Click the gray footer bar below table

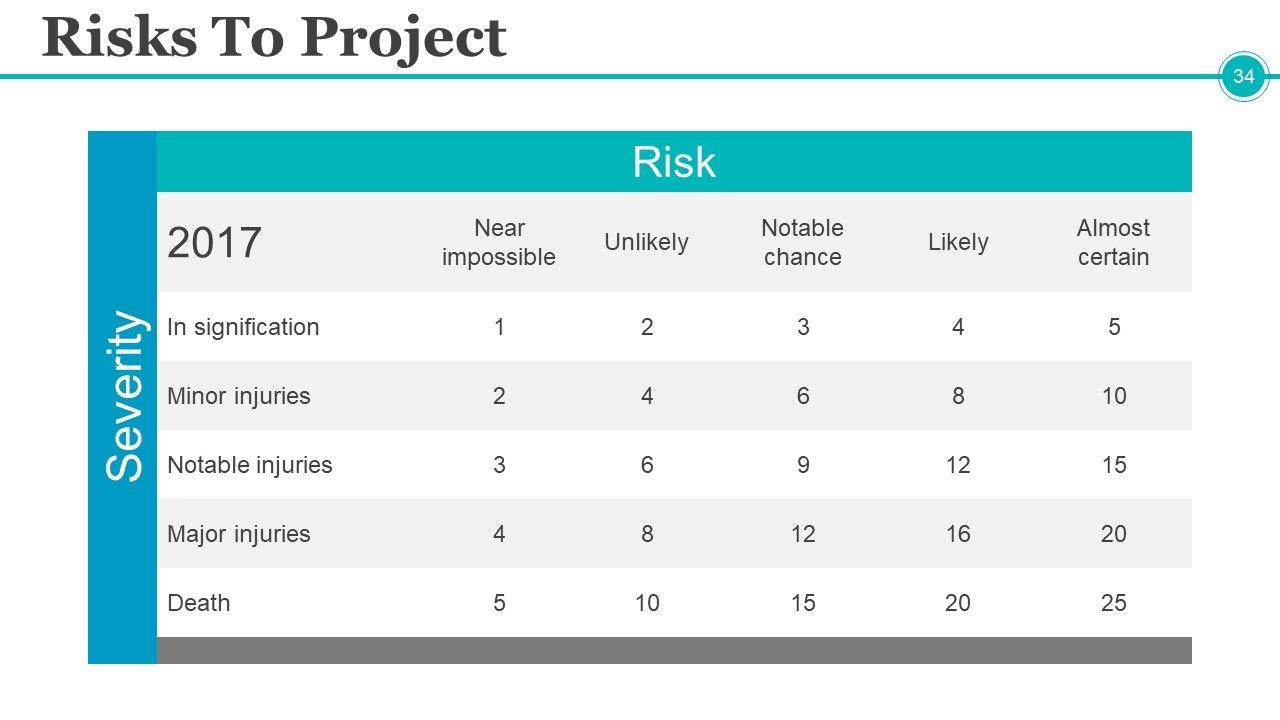[674, 651]
